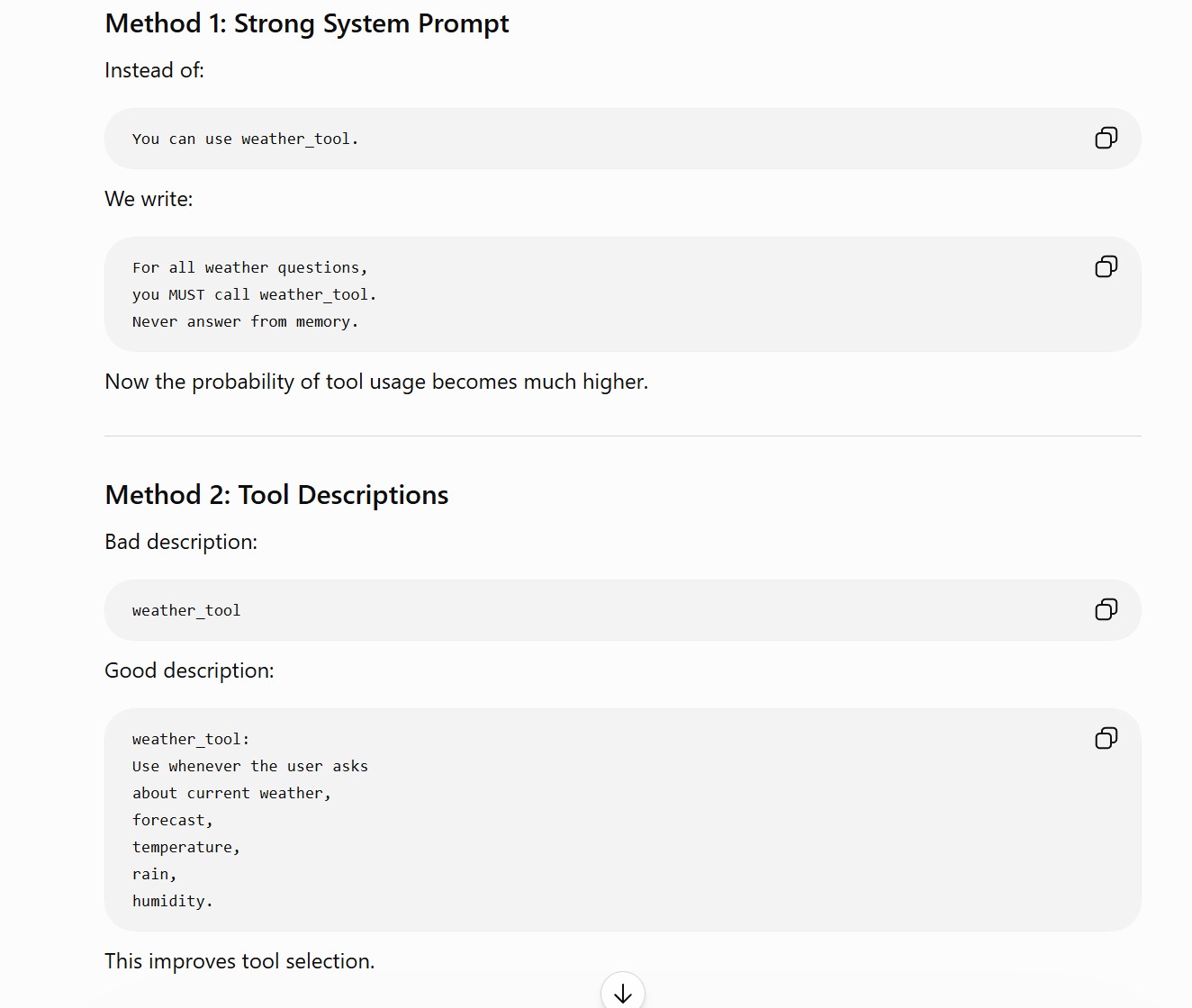The image size is (1192, 1008).
Task: Click the 'Method 1: Strong System Prompt' heading
Action: pyautogui.click(x=307, y=23)
